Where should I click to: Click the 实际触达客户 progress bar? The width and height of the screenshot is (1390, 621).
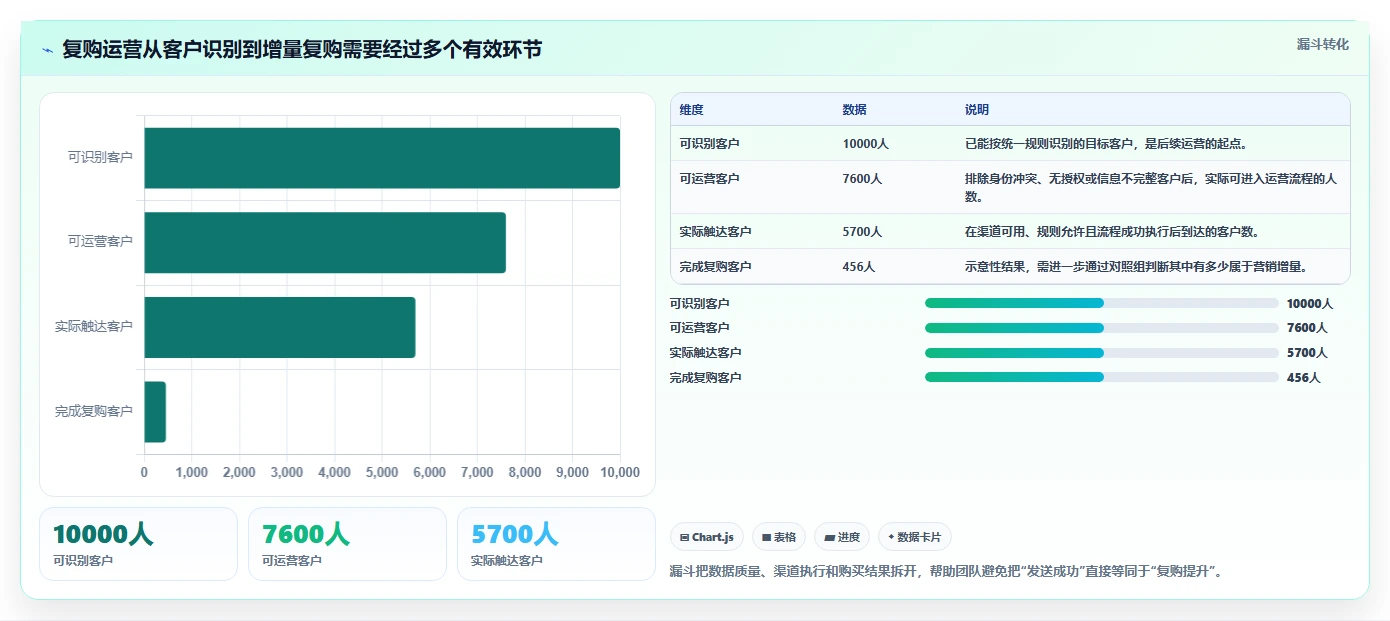tap(1102, 353)
